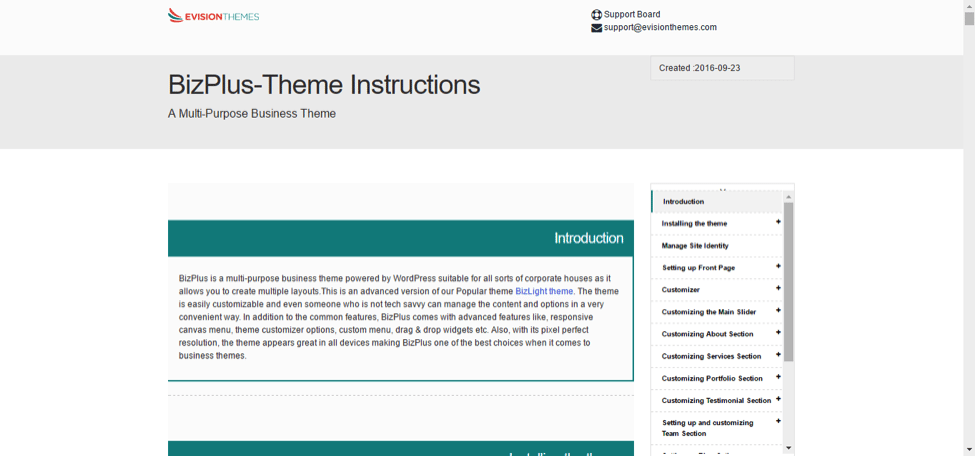Image resolution: width=975 pixels, height=457 pixels.
Task: Expand Customizing Services Section plus
Action: [x=778, y=355]
